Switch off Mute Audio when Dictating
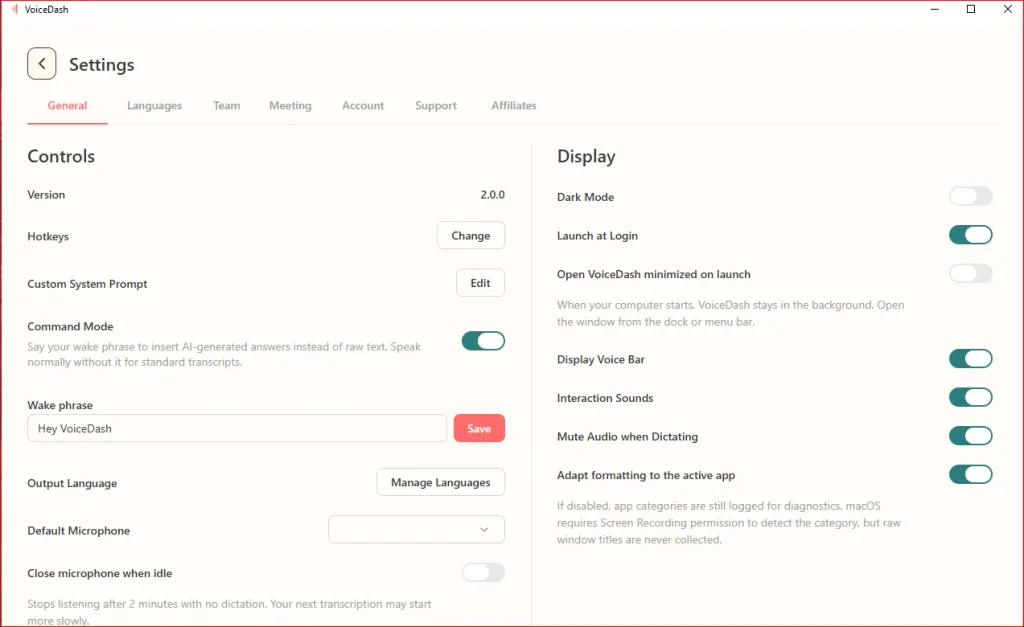The image size is (1024, 627). (970, 436)
